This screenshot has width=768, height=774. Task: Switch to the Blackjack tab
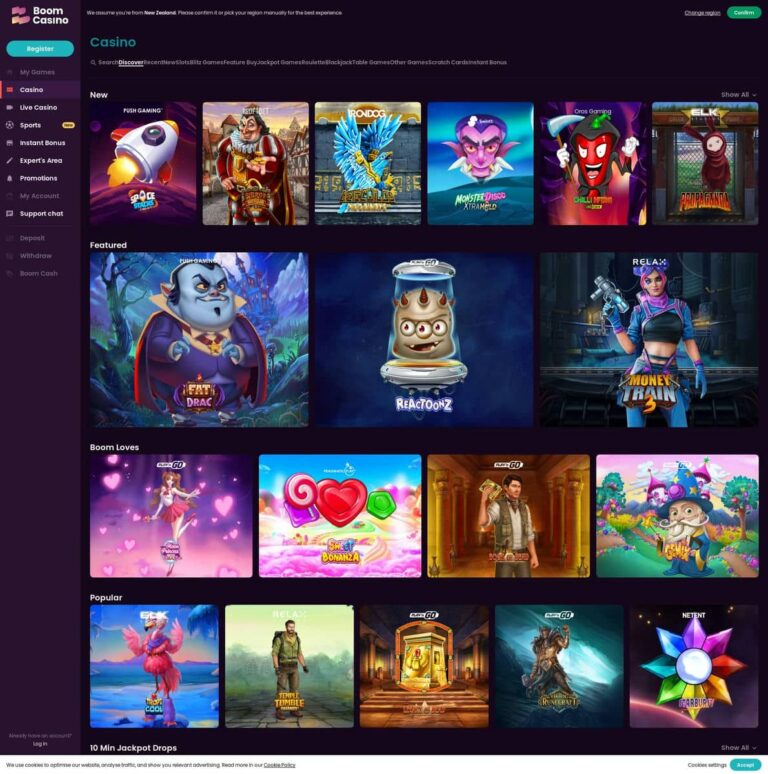339,63
